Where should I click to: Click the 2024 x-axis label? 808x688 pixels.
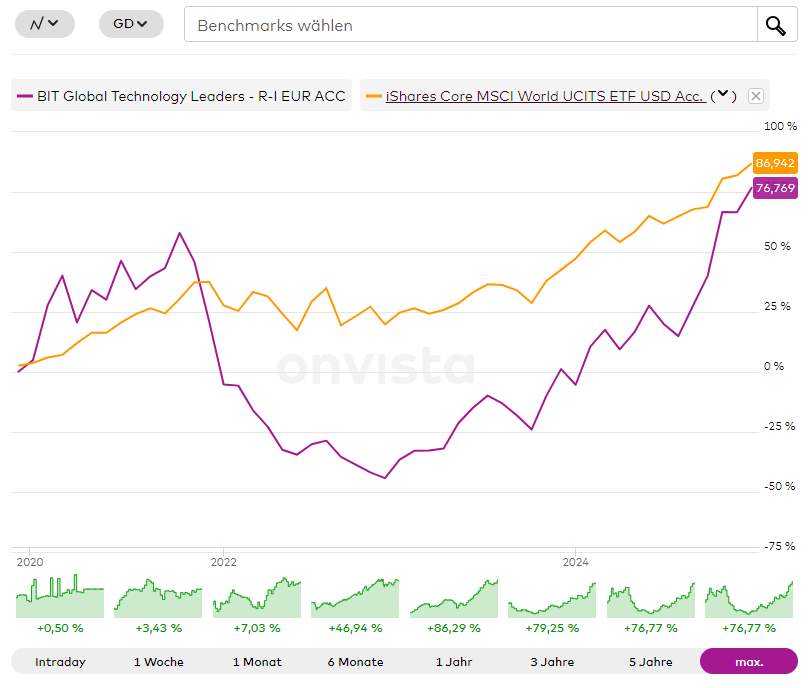click(x=576, y=562)
